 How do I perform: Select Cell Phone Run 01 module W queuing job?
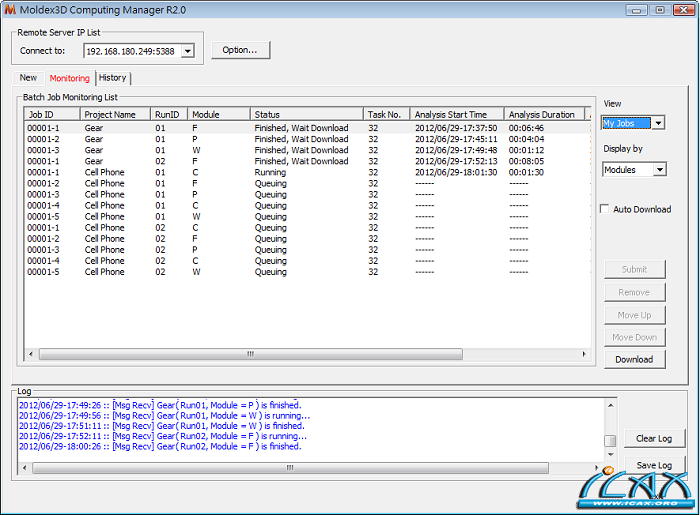tap(308, 216)
